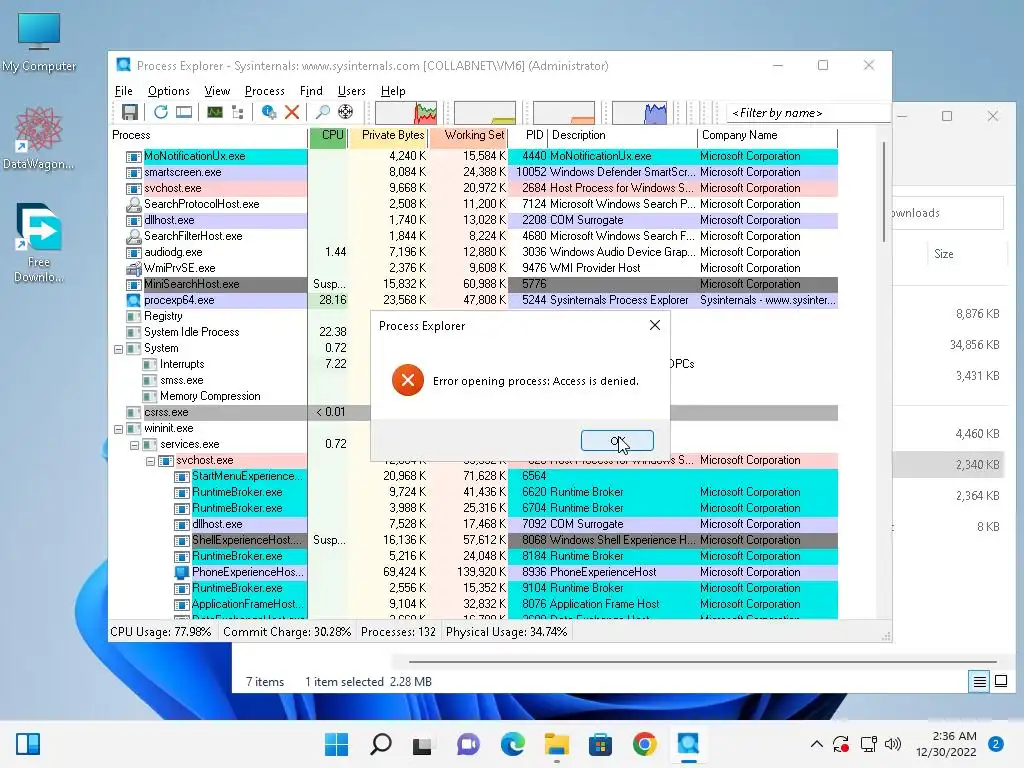Open the CPU usage mini graph
Image resolution: width=1024 pixels, height=768 pixels.
click(406, 112)
